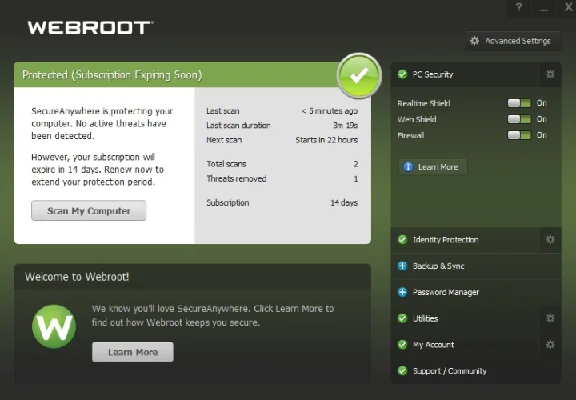
Task: Click Support / Community green check icon
Action: [x=402, y=371]
